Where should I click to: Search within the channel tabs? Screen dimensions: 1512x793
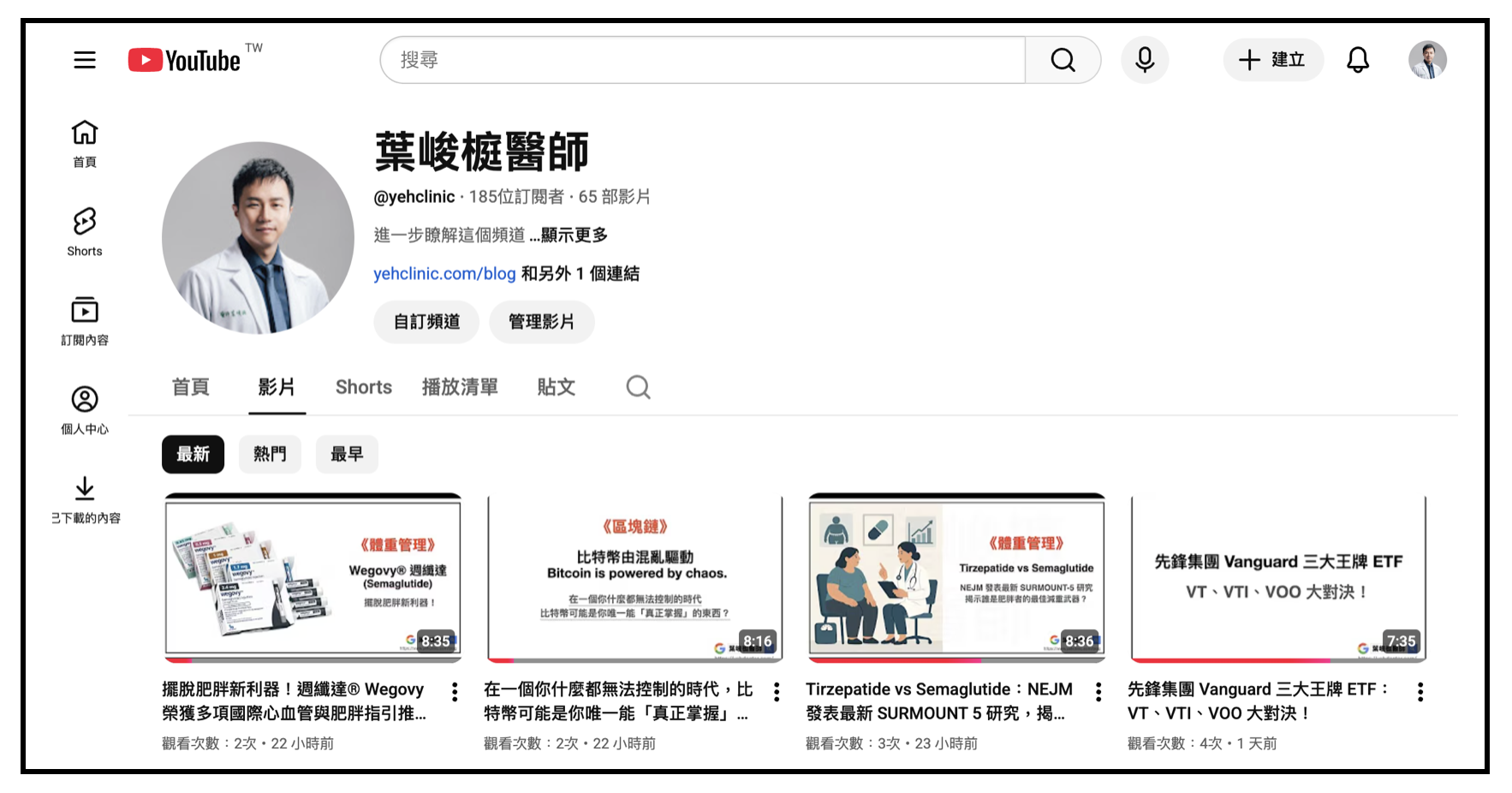(x=638, y=387)
